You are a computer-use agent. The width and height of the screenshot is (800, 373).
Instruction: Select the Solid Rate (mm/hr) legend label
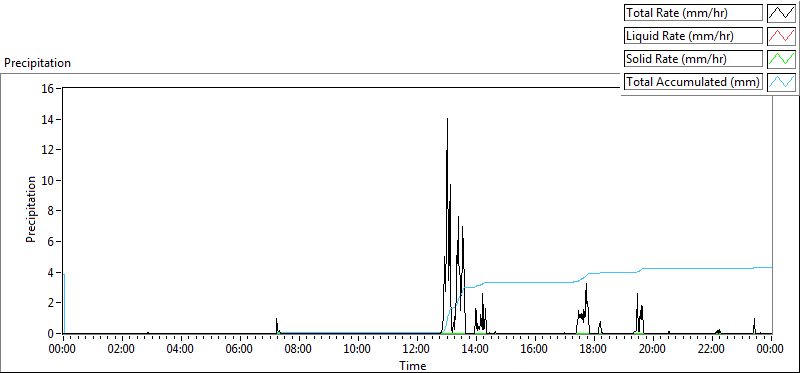(693, 59)
